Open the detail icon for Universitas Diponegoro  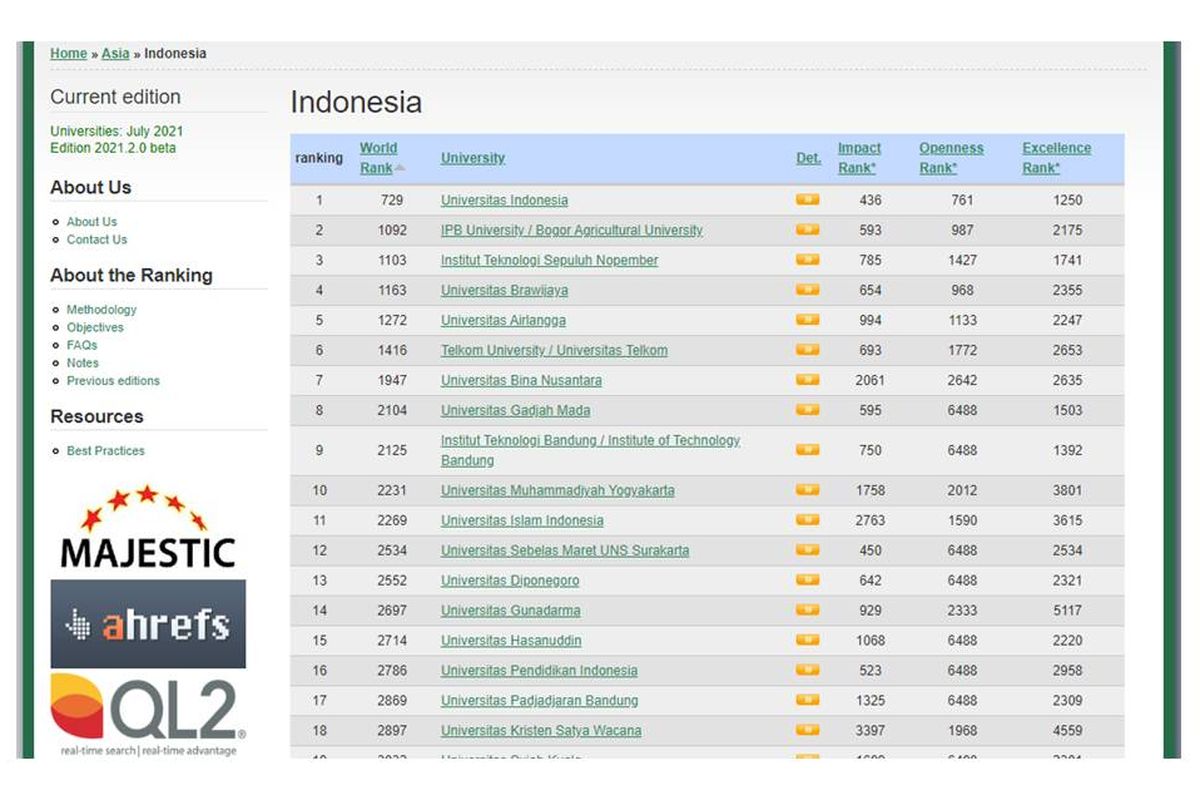[807, 580]
